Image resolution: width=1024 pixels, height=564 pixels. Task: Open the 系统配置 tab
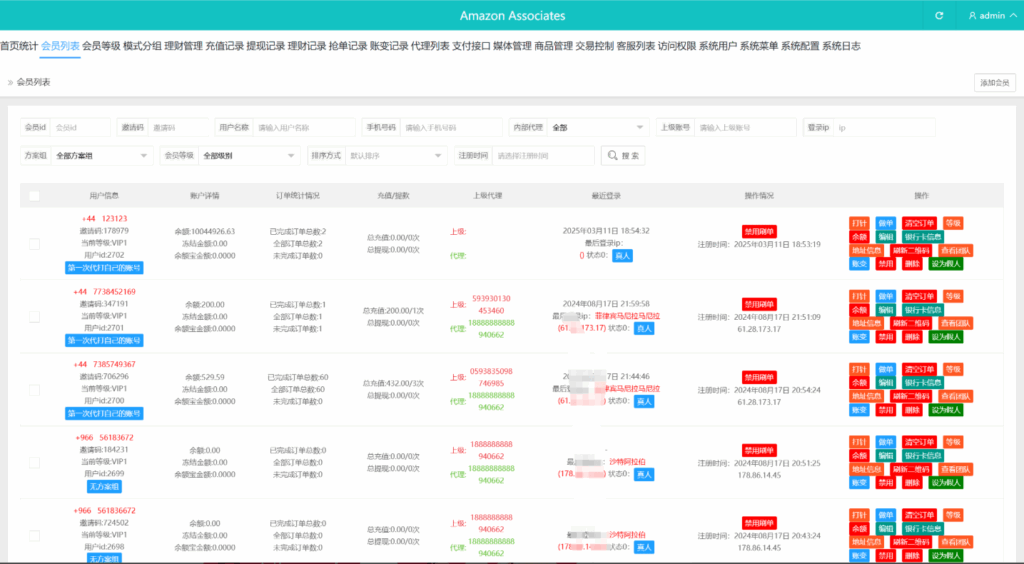point(800,46)
